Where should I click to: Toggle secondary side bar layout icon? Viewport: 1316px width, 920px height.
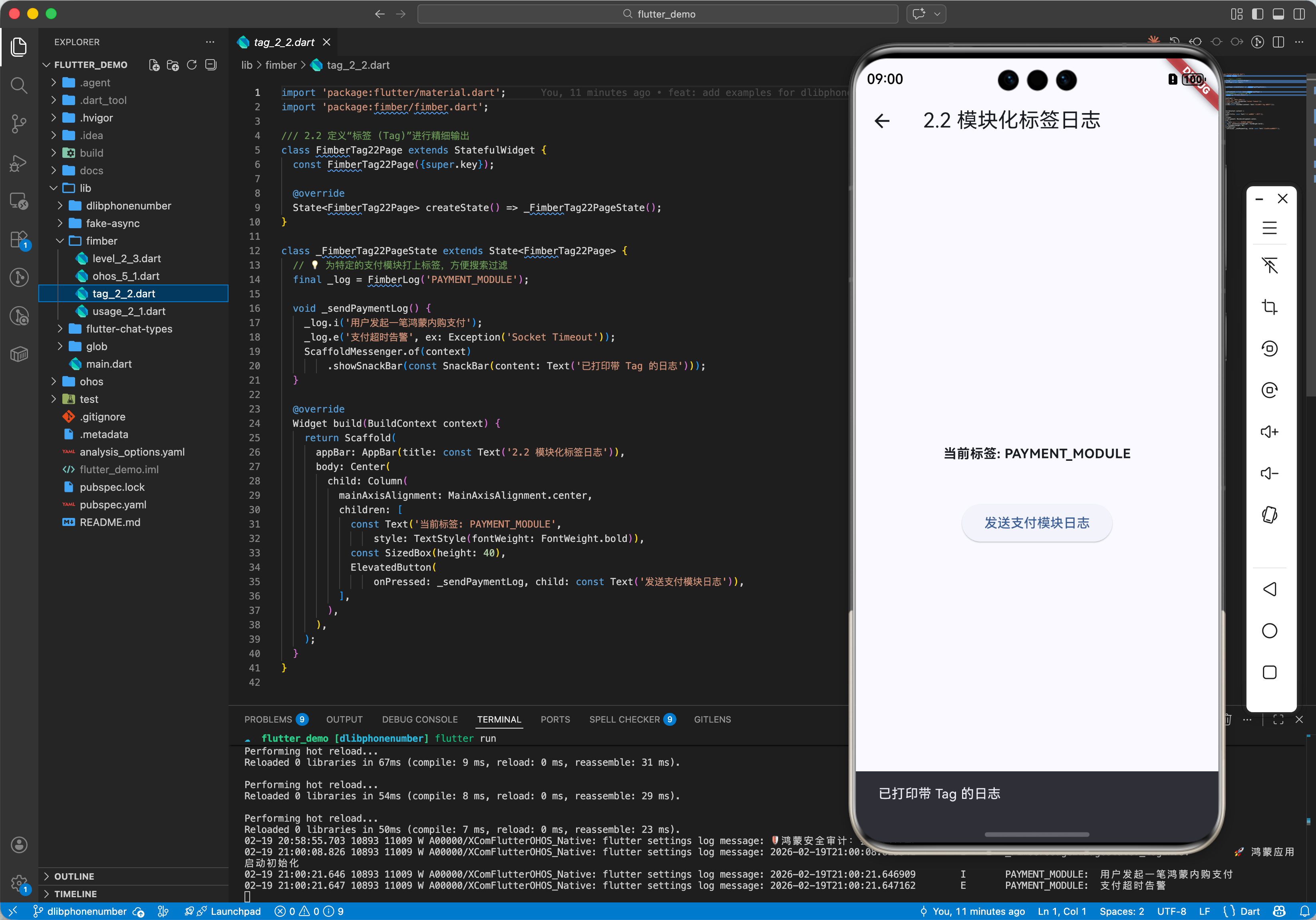pos(1299,14)
